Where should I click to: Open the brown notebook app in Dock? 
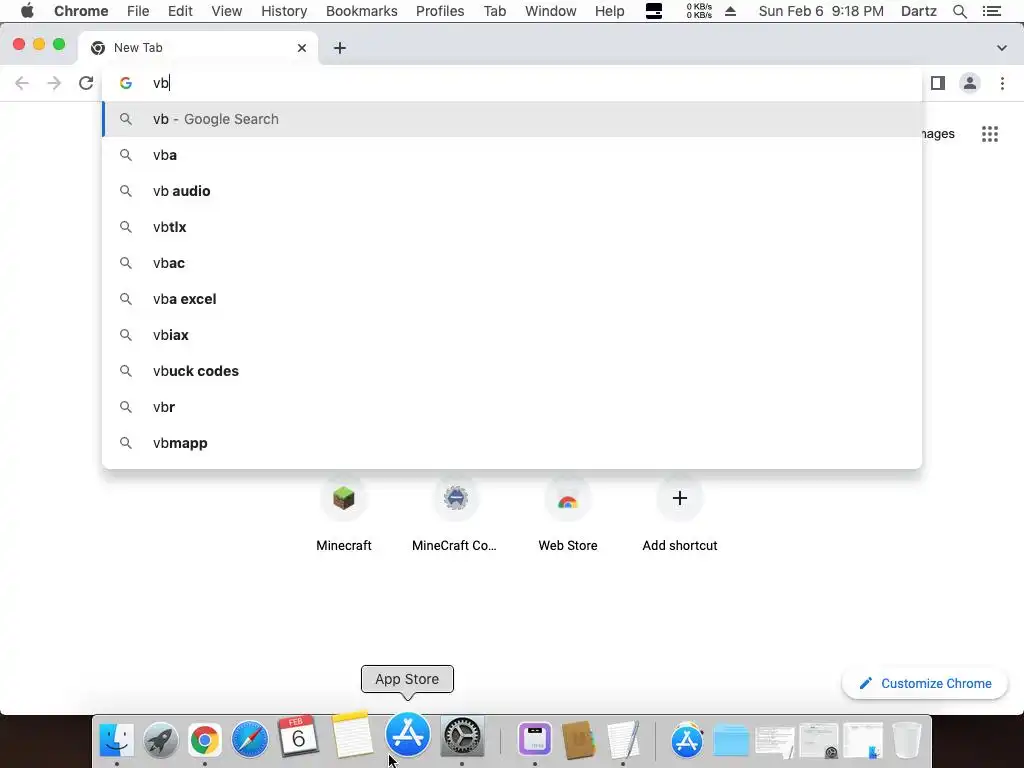pyautogui.click(x=579, y=739)
